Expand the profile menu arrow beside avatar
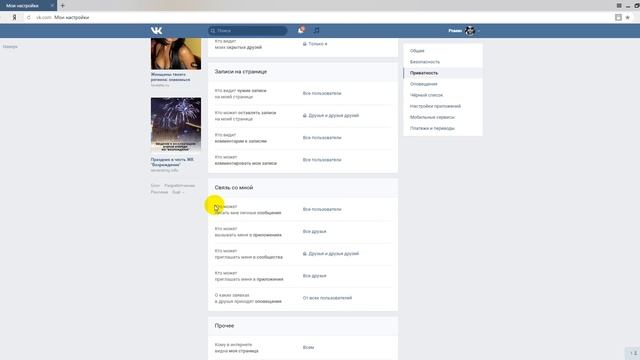This screenshot has width=640, height=360. [x=479, y=31]
